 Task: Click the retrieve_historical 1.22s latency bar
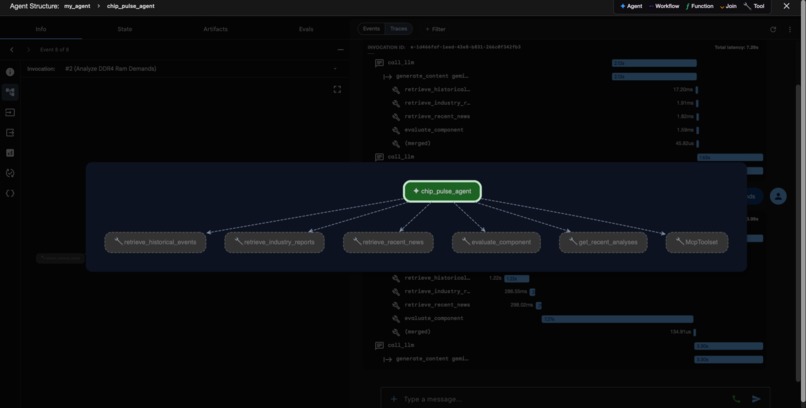pos(517,279)
